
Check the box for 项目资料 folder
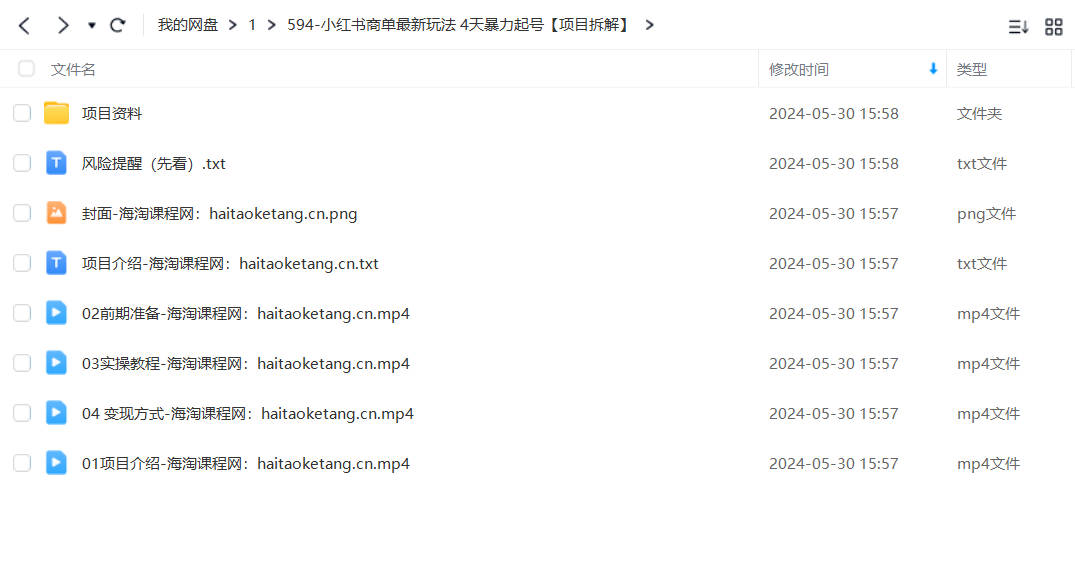pyautogui.click(x=22, y=113)
